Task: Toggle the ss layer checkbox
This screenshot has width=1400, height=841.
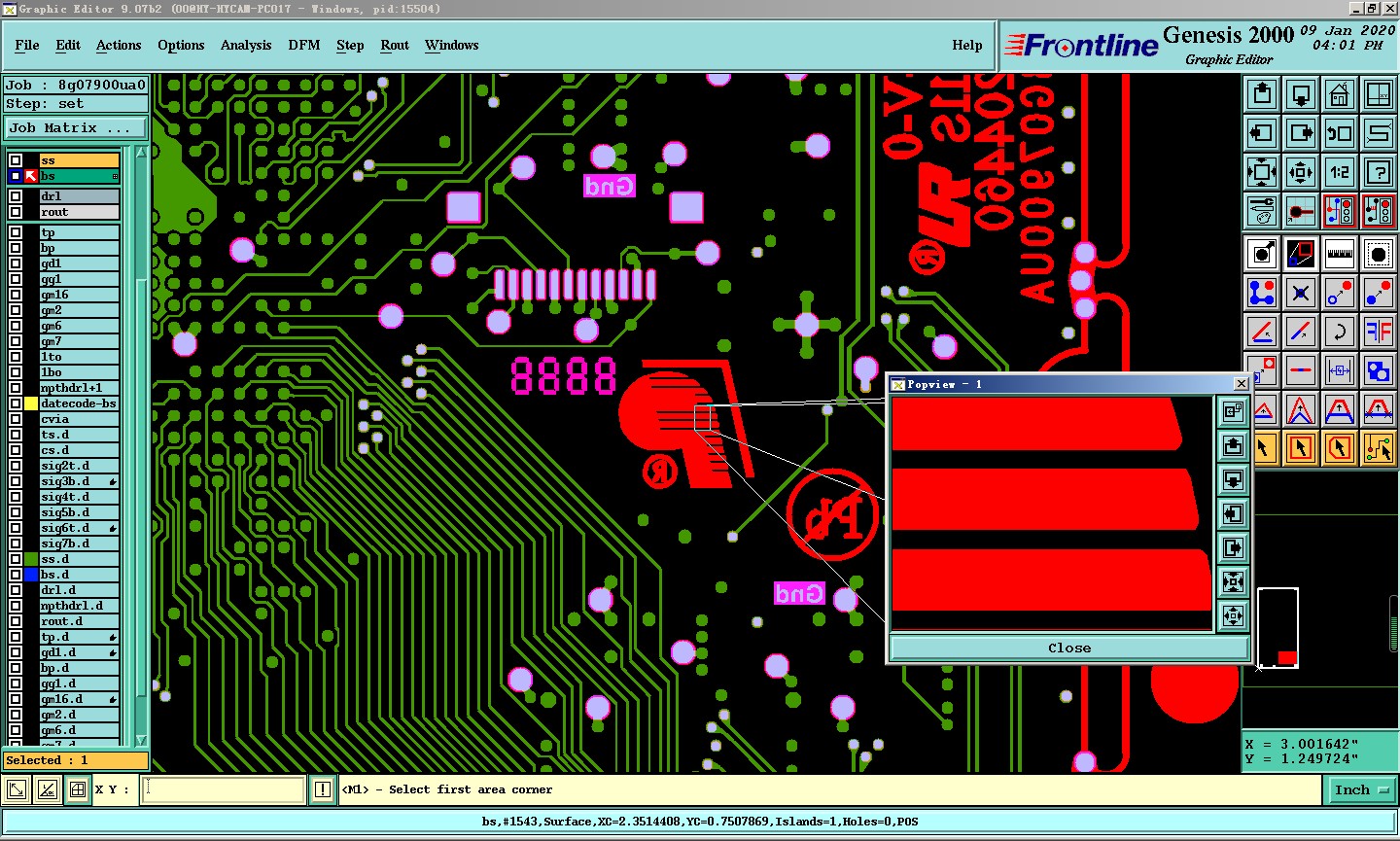Action: 16,160
